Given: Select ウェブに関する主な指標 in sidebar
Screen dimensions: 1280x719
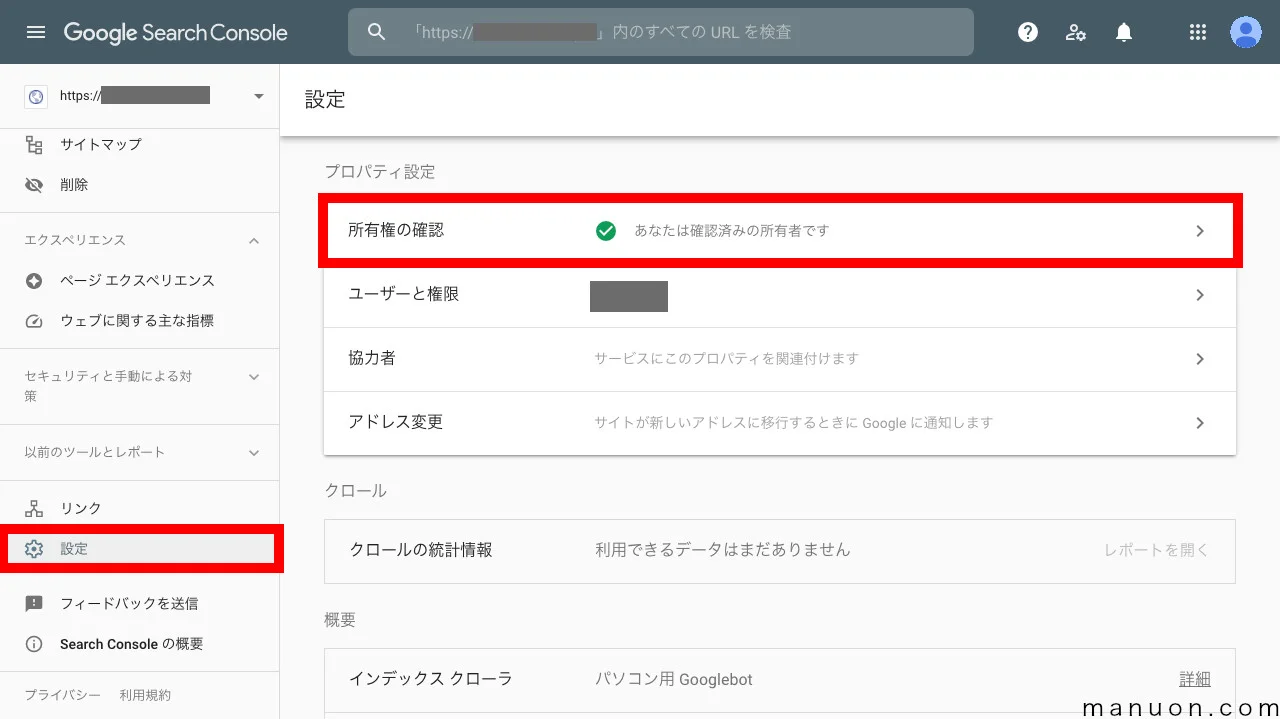Looking at the screenshot, I should tap(139, 321).
